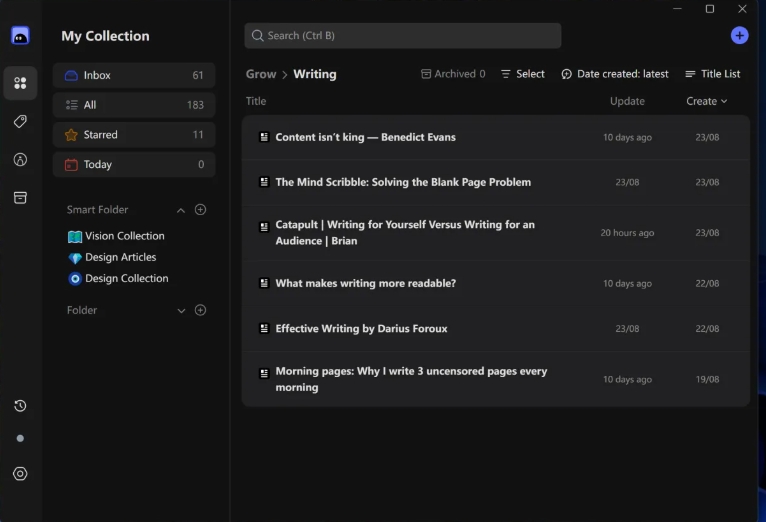The height and width of the screenshot is (522, 766).
Task: Click the Writing breadcrumb
Action: tap(315, 74)
